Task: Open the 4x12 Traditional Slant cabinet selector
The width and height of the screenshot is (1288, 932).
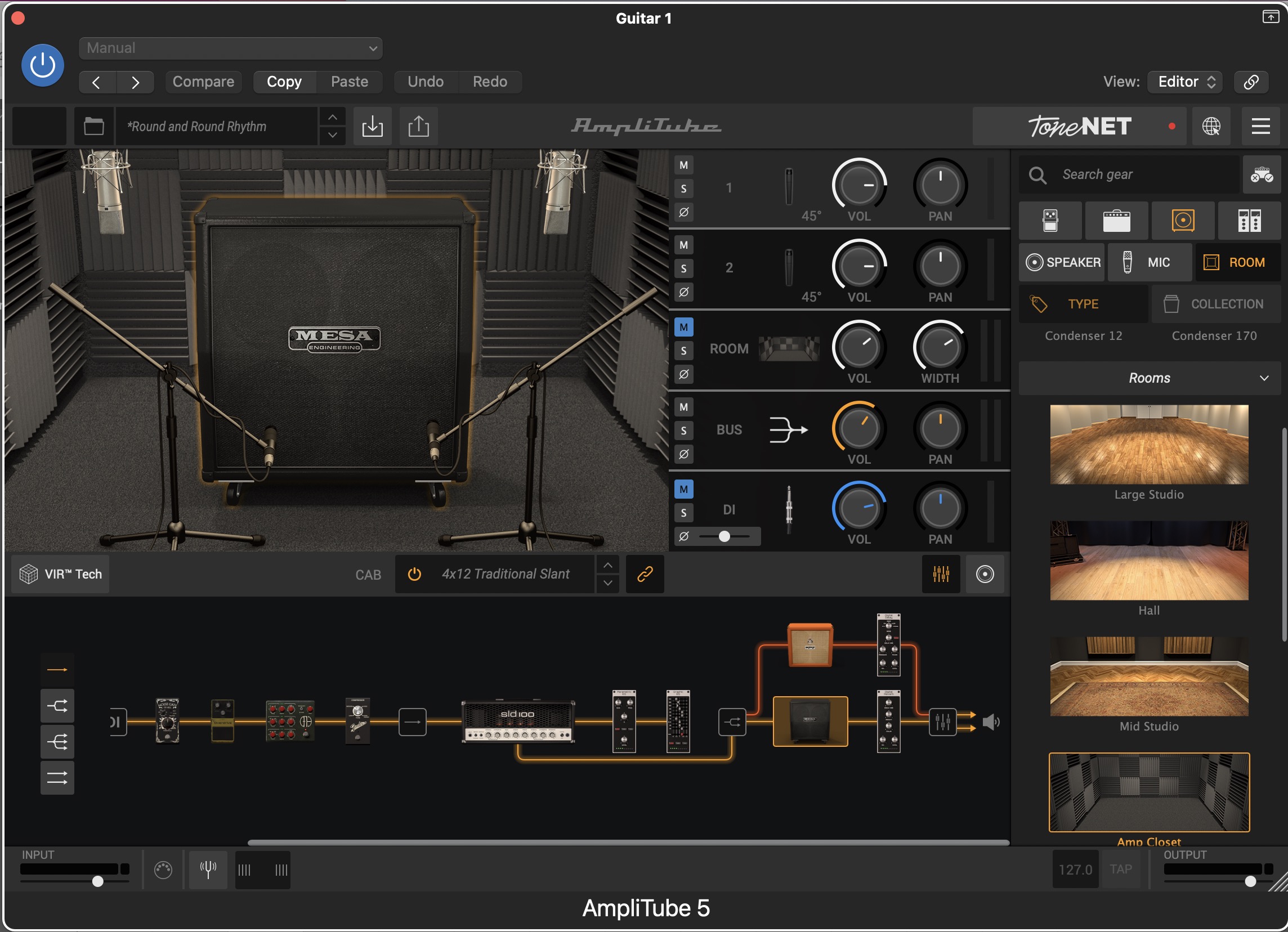Action: [x=506, y=575]
